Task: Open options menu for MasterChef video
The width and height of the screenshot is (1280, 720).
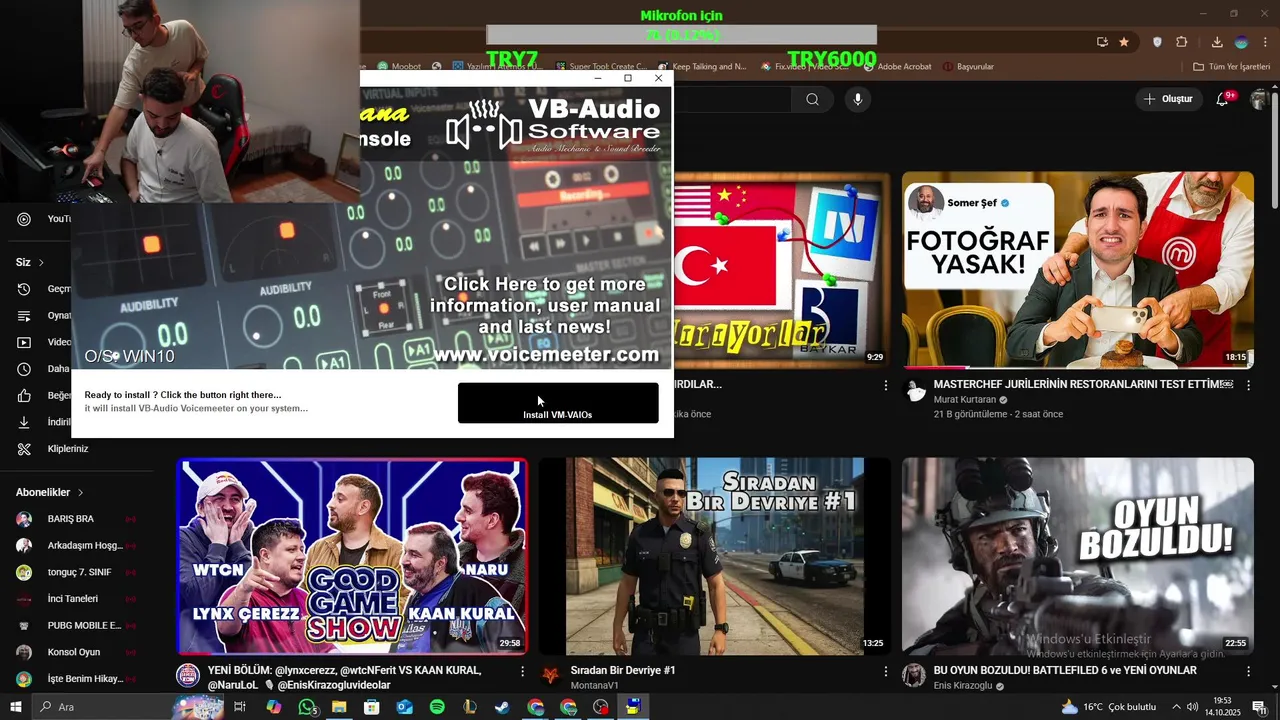Action: tap(1248, 385)
